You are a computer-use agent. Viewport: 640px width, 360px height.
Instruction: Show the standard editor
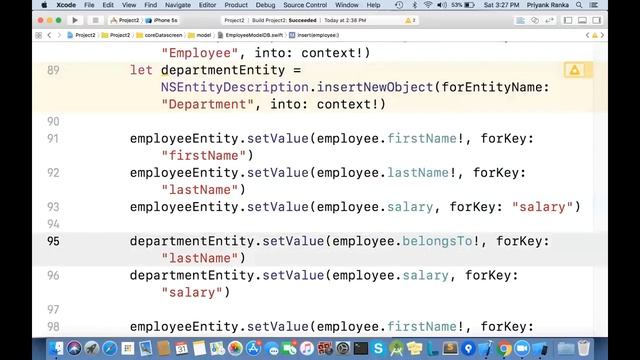point(520,20)
